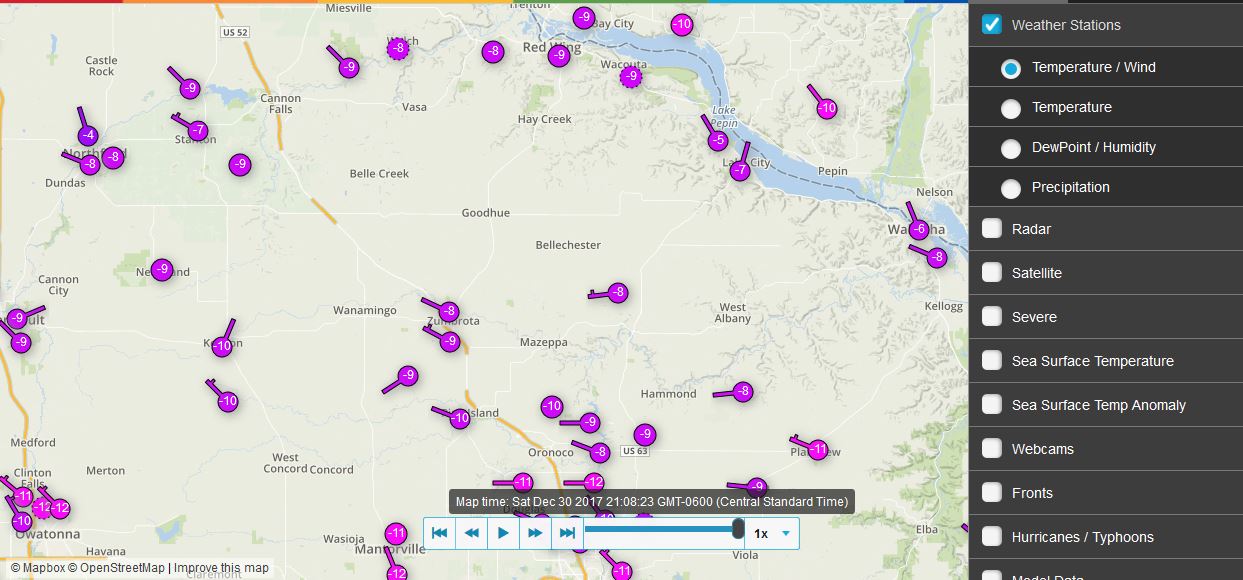The image size is (1243, 580).
Task: Enable the Radar layer checkbox
Action: 992,229
